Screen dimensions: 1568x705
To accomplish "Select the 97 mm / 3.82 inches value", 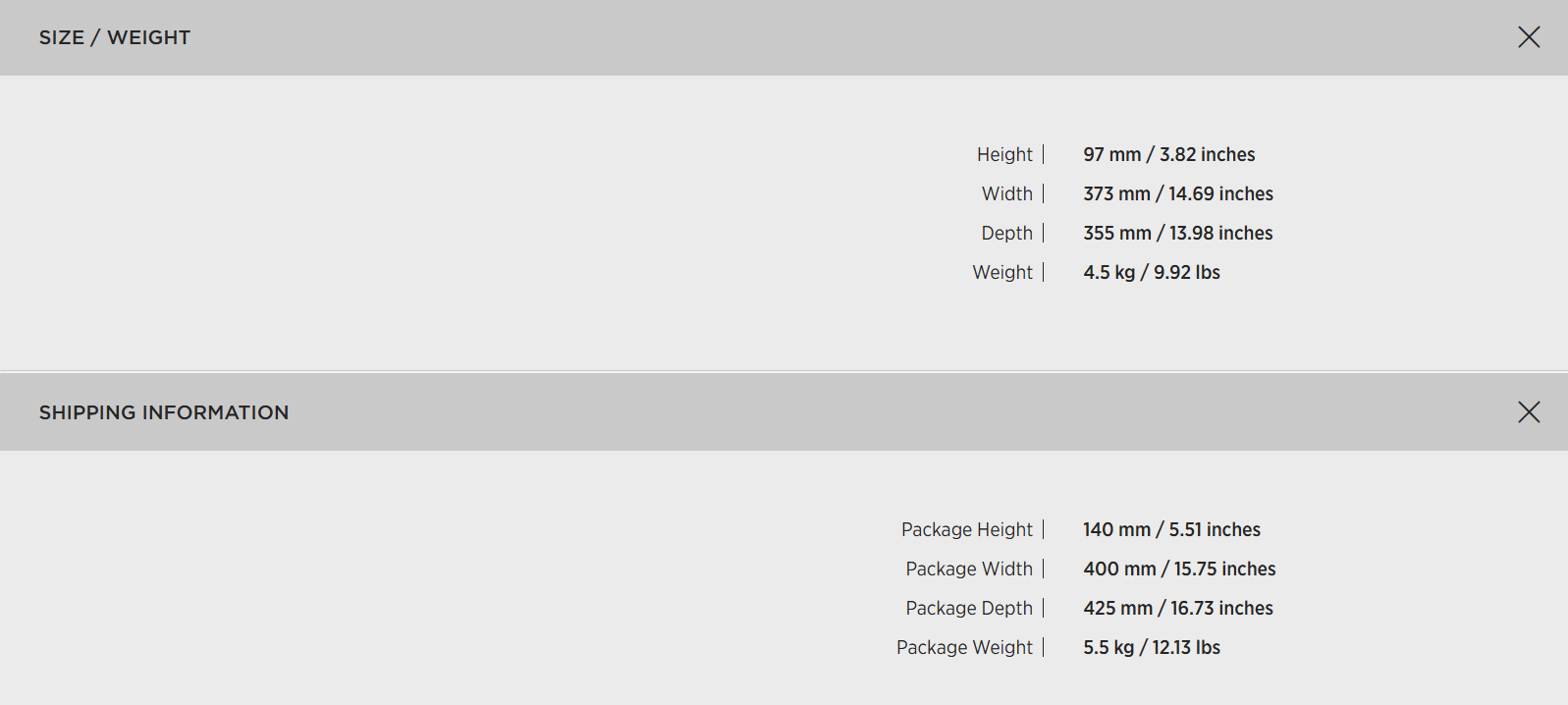I will (x=1168, y=154).
